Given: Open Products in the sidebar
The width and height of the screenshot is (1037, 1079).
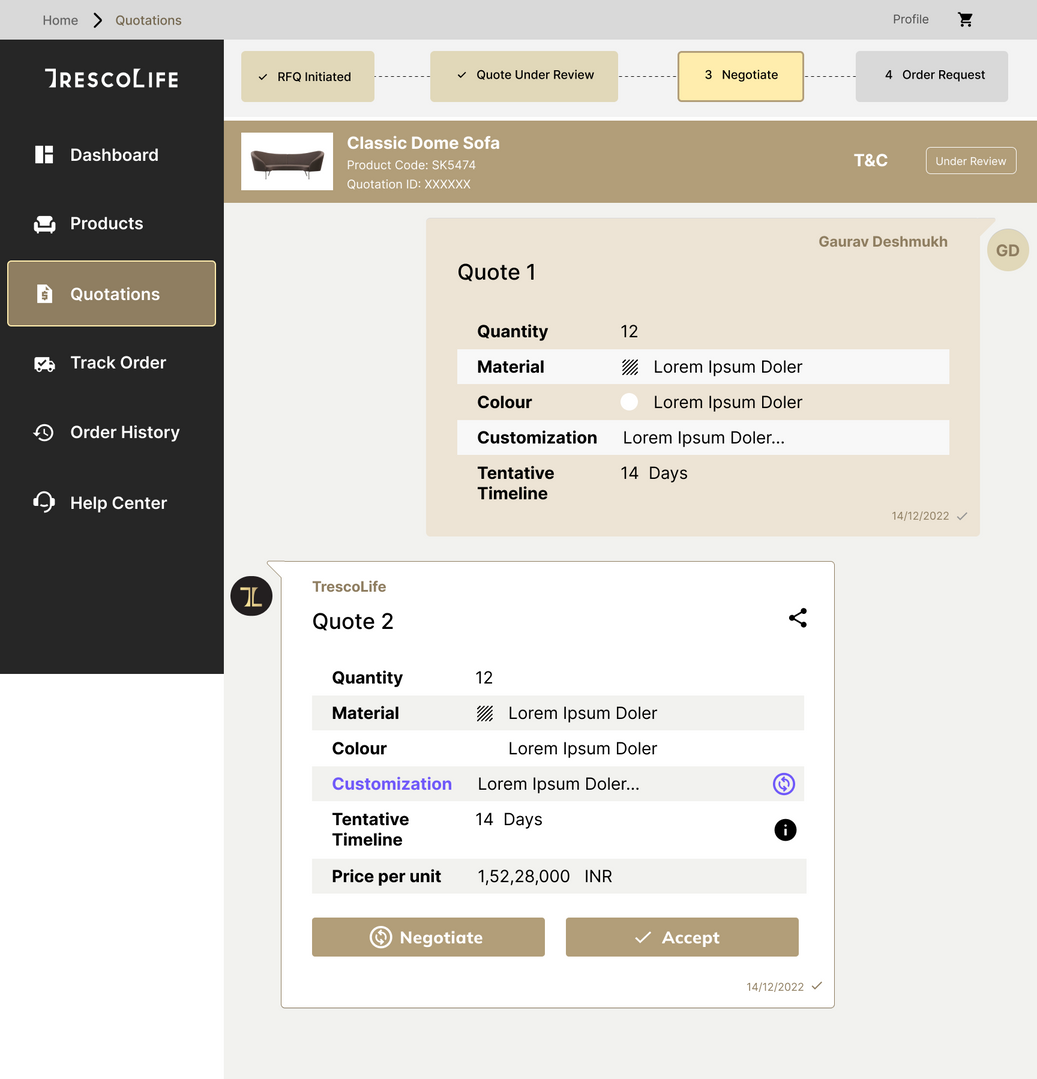Looking at the screenshot, I should 106,224.
